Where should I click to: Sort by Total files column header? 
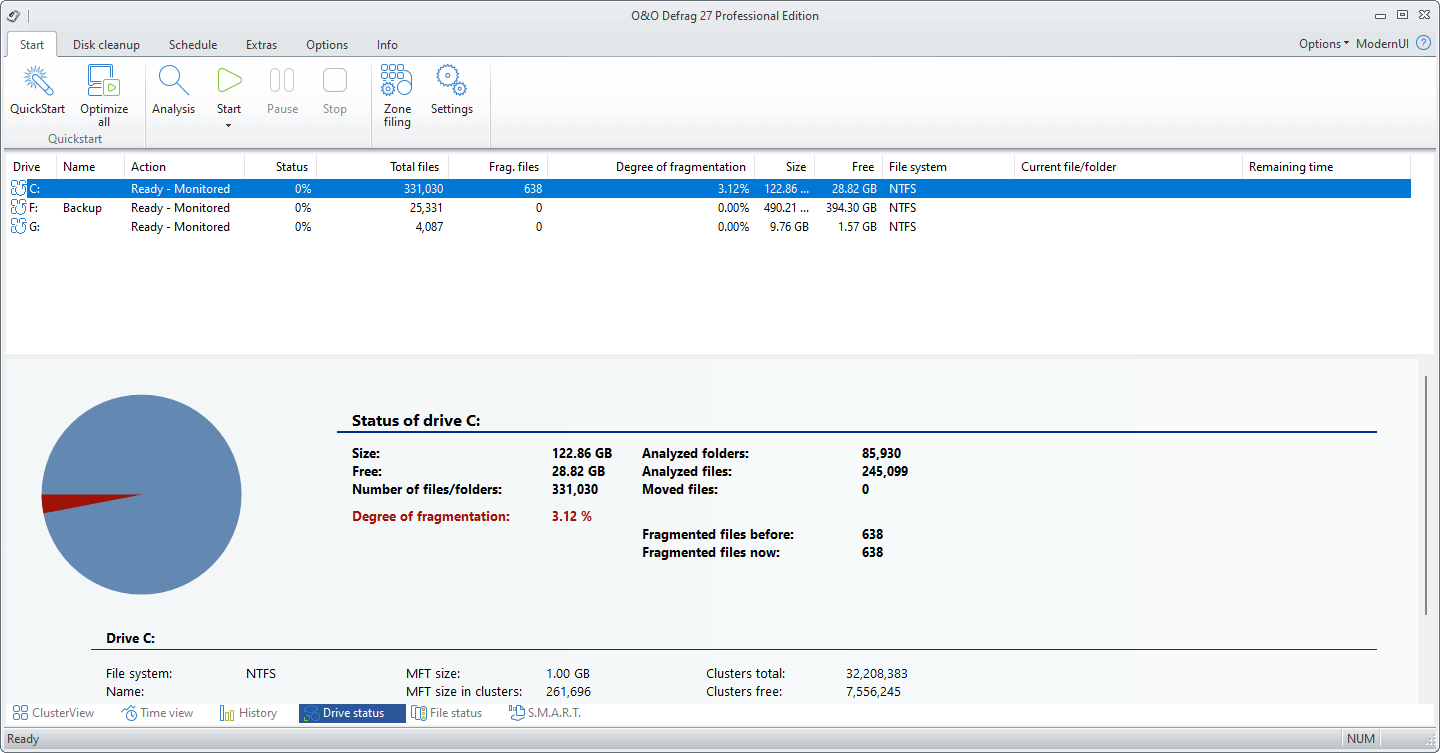tap(382, 167)
